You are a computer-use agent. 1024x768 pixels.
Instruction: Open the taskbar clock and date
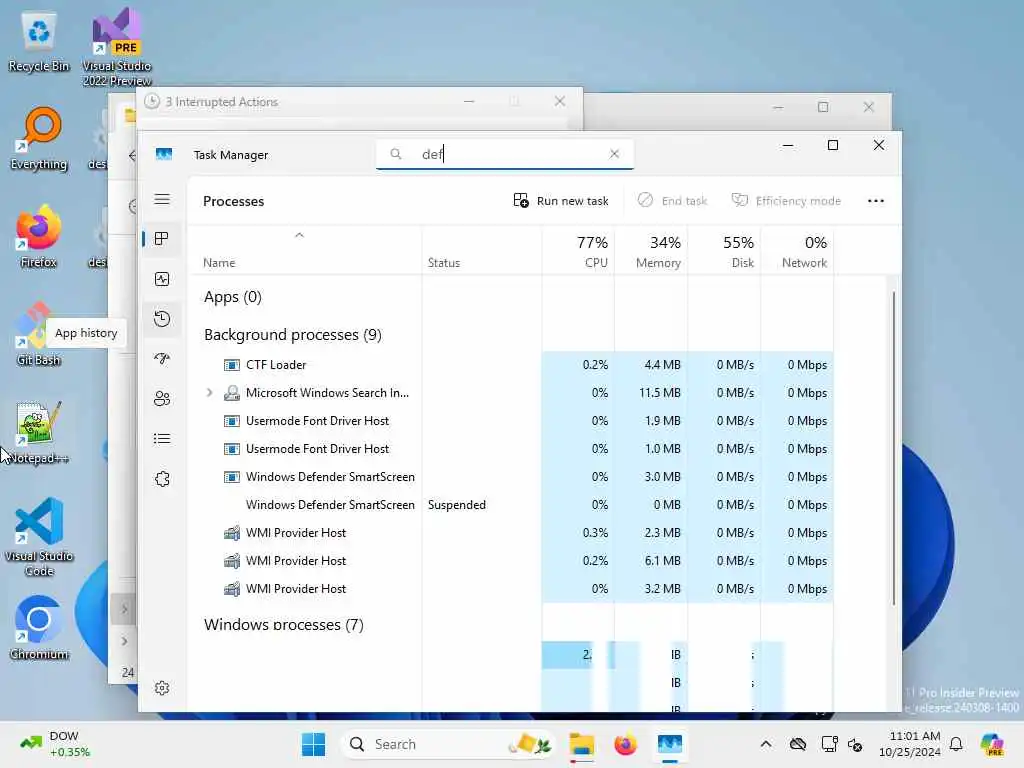(910, 744)
